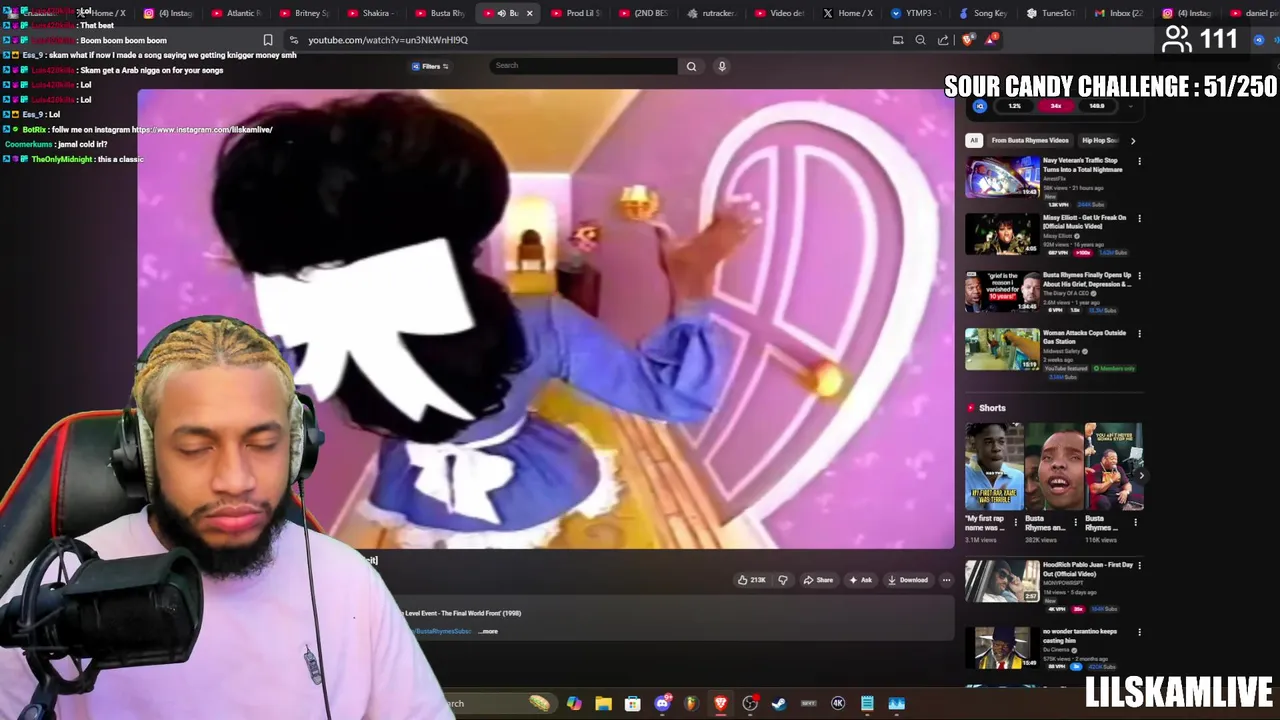
Task: Switch to the rutracker tab
Action: pos(712,13)
